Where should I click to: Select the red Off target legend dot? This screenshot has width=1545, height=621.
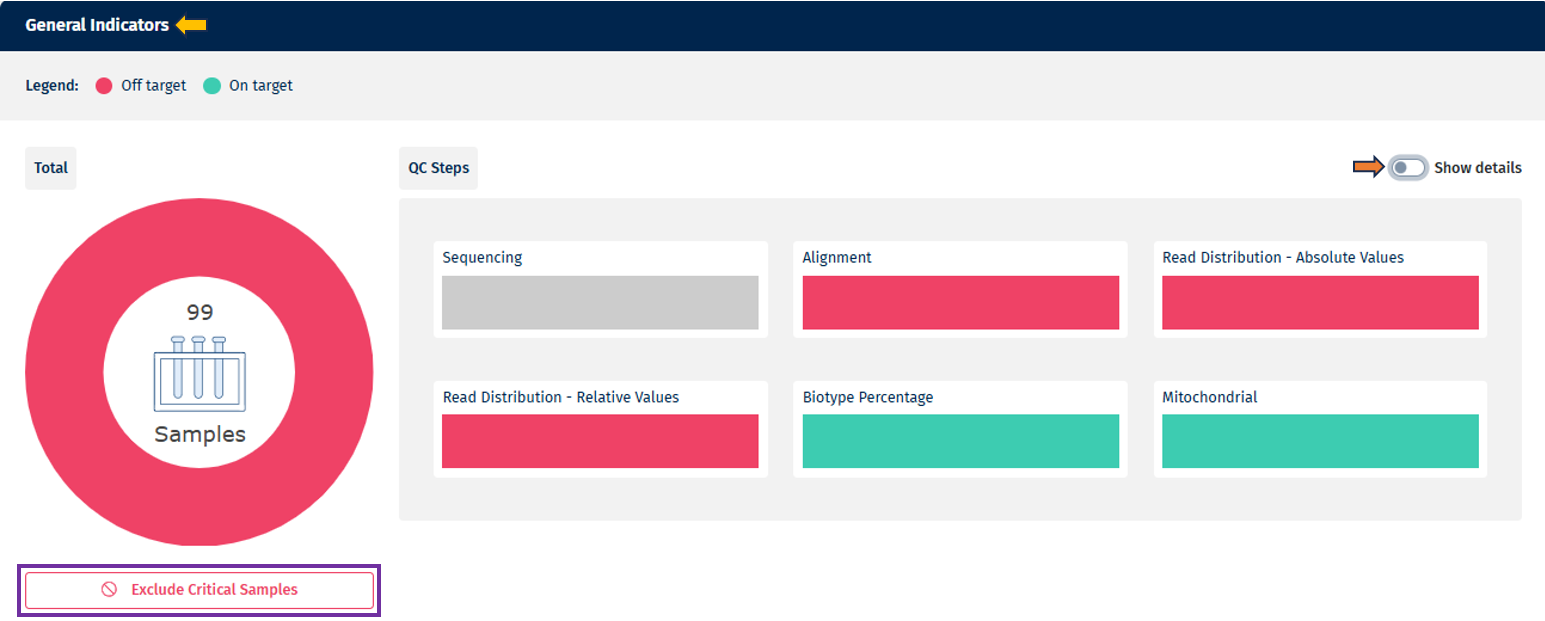[102, 85]
